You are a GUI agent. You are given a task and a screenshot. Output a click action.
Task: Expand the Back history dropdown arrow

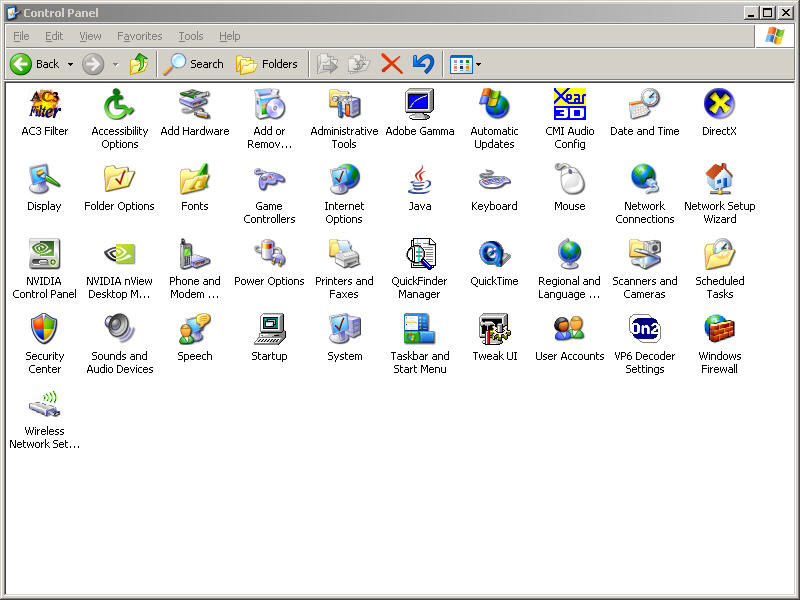[x=70, y=64]
